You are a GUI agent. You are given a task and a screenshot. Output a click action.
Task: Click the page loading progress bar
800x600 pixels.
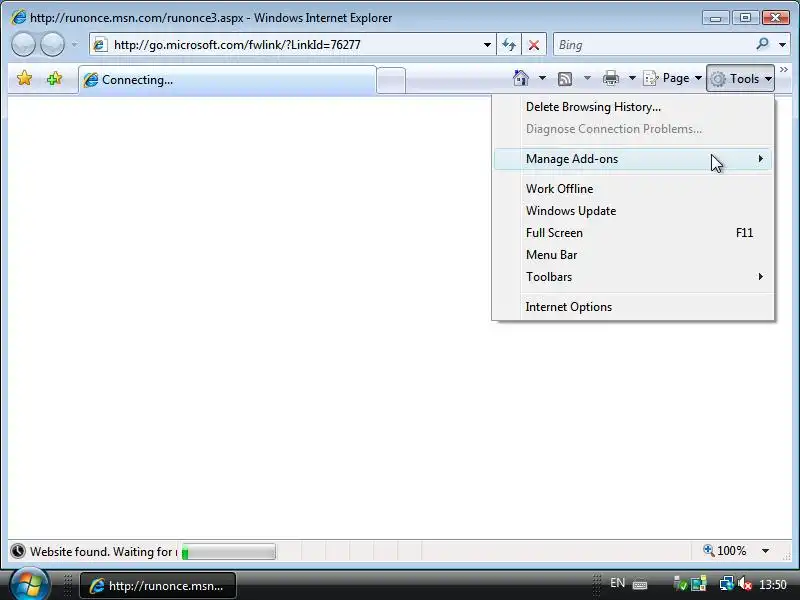[x=229, y=552]
